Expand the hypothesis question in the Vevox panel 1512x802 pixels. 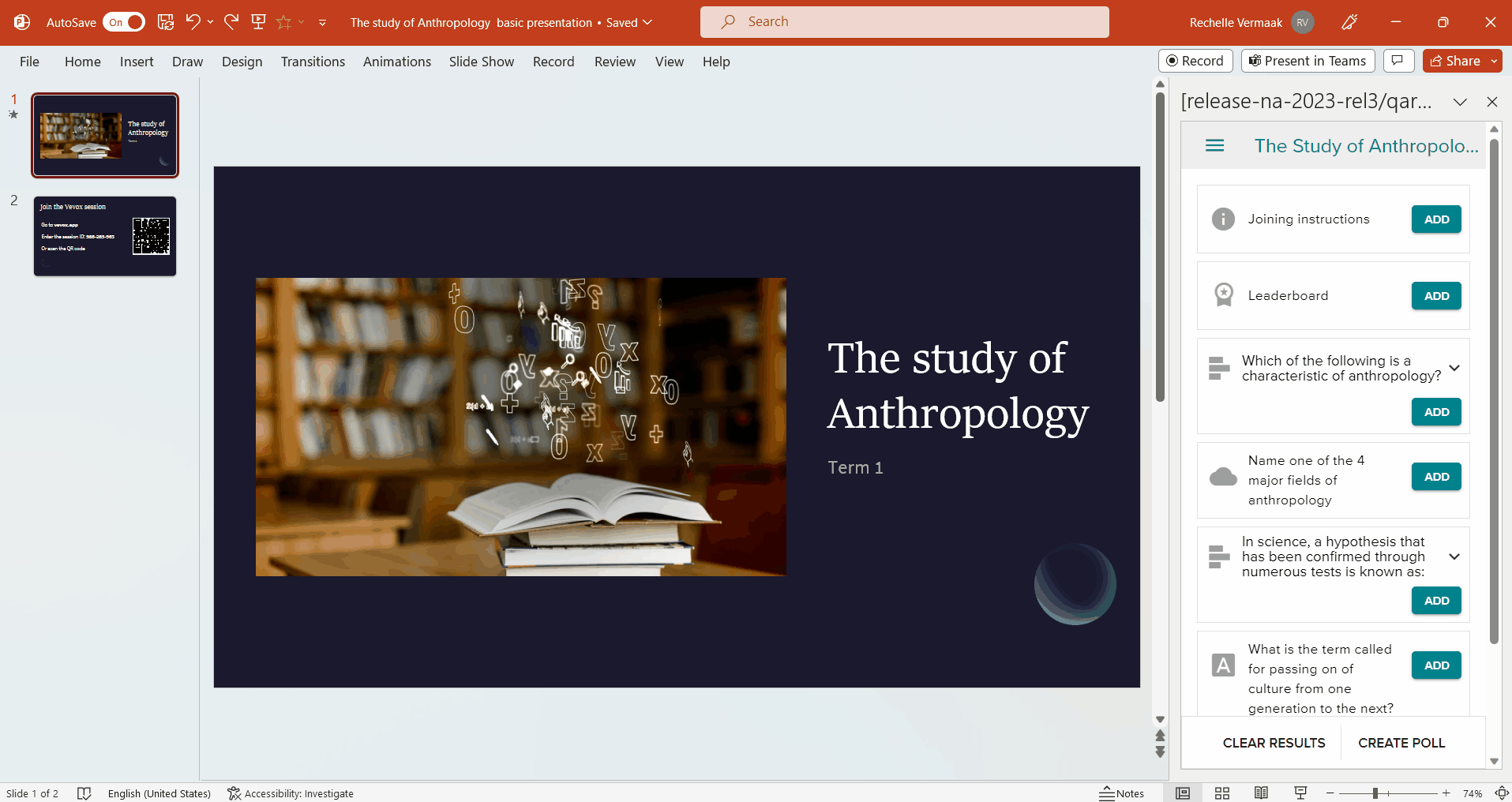coord(1454,557)
